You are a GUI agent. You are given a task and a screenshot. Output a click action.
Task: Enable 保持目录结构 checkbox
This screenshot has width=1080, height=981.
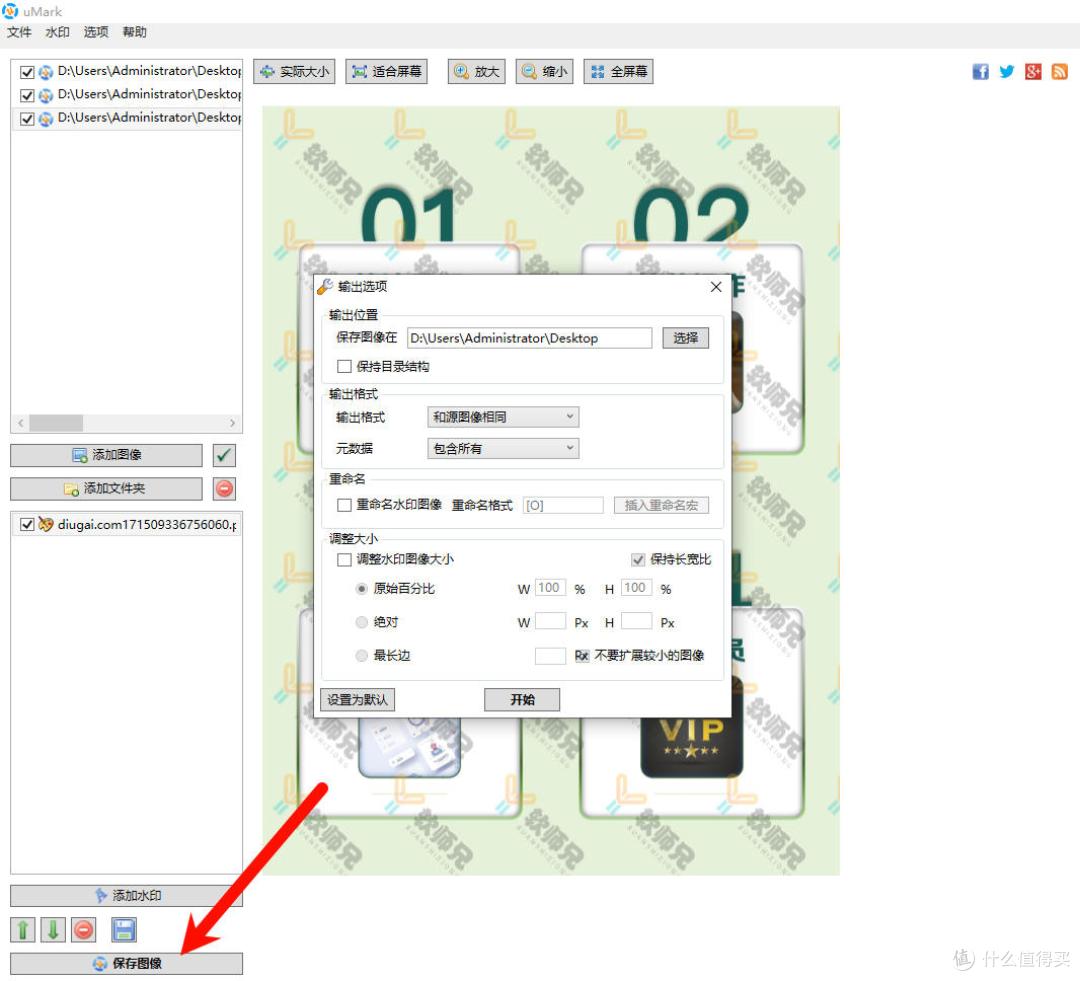pos(344,366)
